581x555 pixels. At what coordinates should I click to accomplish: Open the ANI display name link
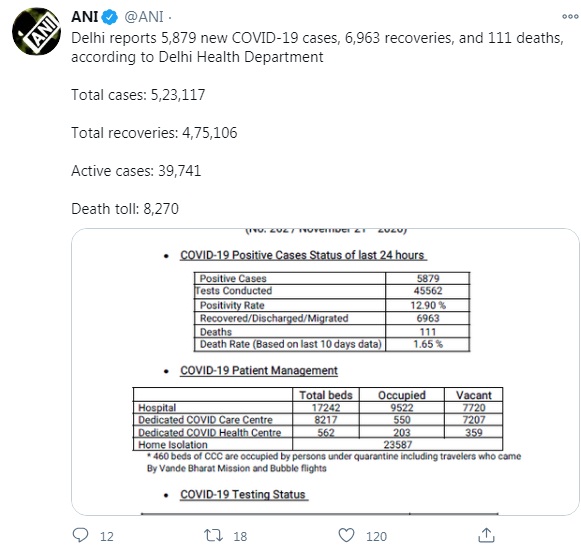click(x=84, y=17)
